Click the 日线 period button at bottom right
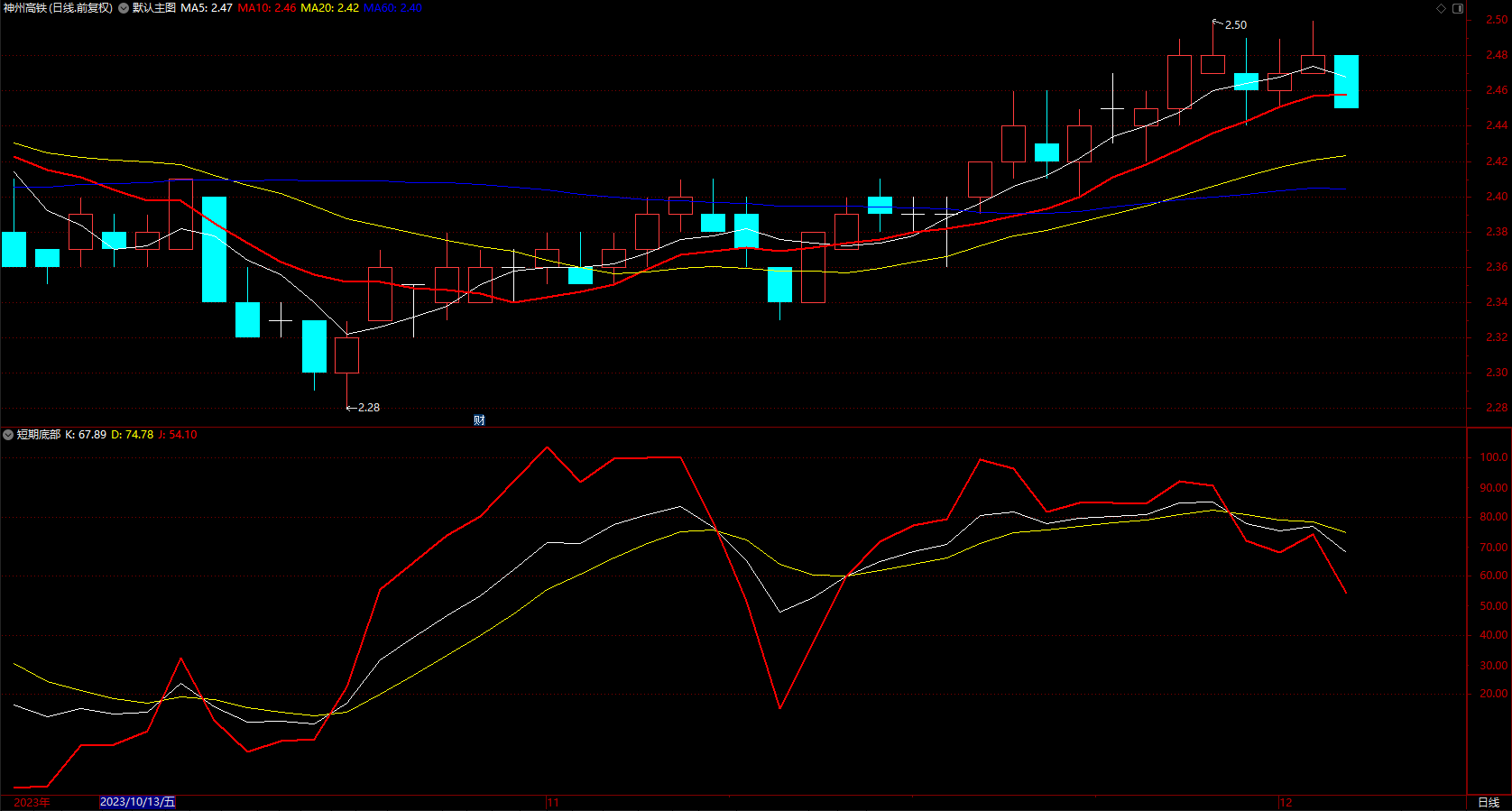1512x811 pixels. point(1489,802)
